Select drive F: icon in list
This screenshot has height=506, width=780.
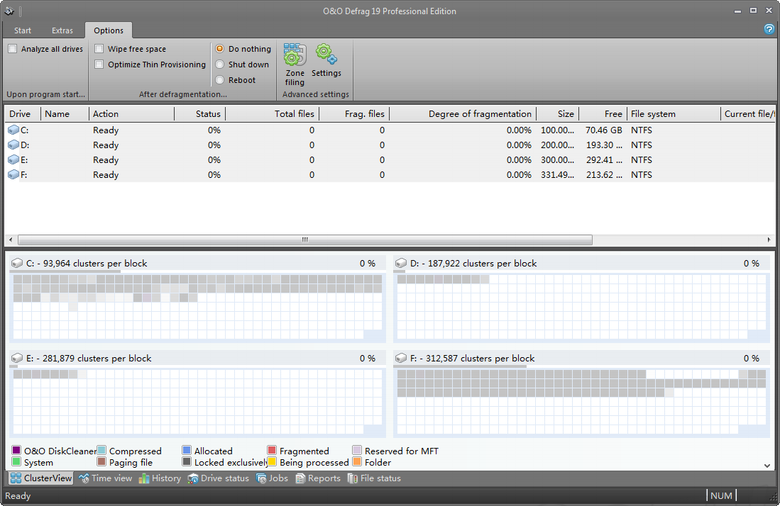14,175
